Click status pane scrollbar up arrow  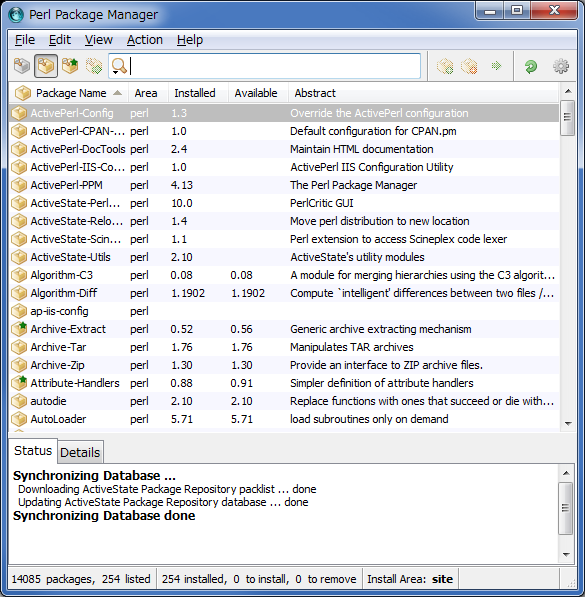(566, 473)
